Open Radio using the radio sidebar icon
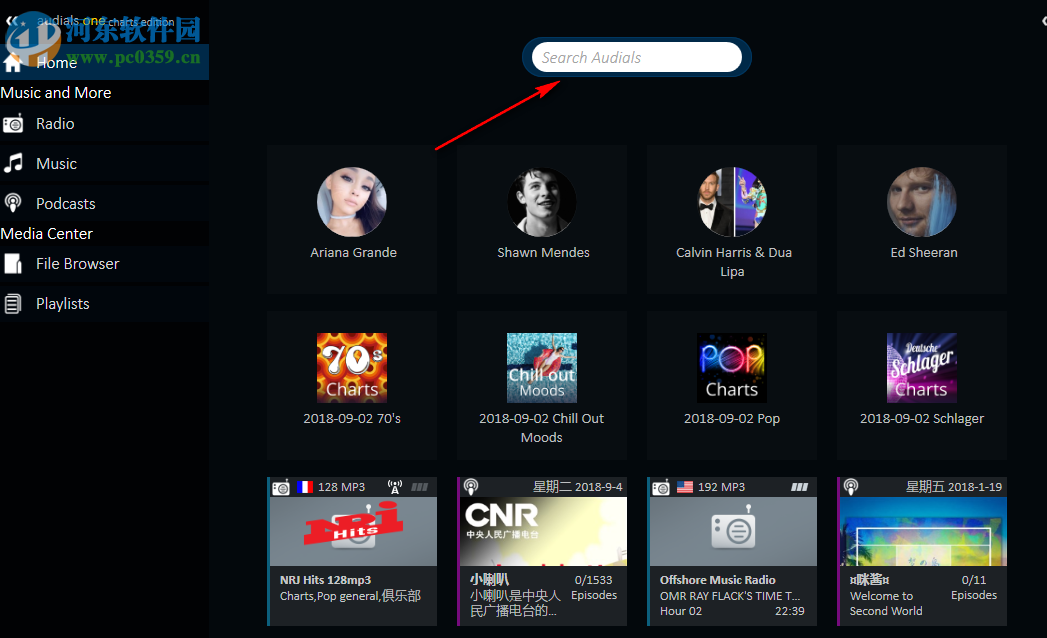 point(14,123)
